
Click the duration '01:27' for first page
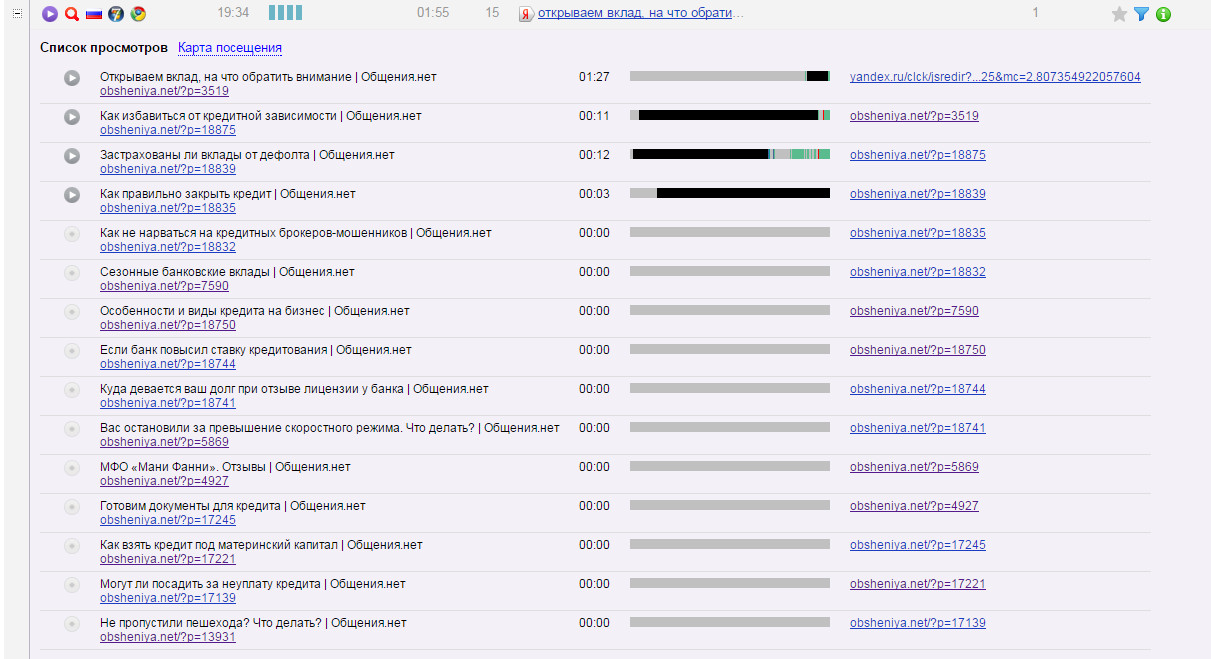tap(594, 77)
